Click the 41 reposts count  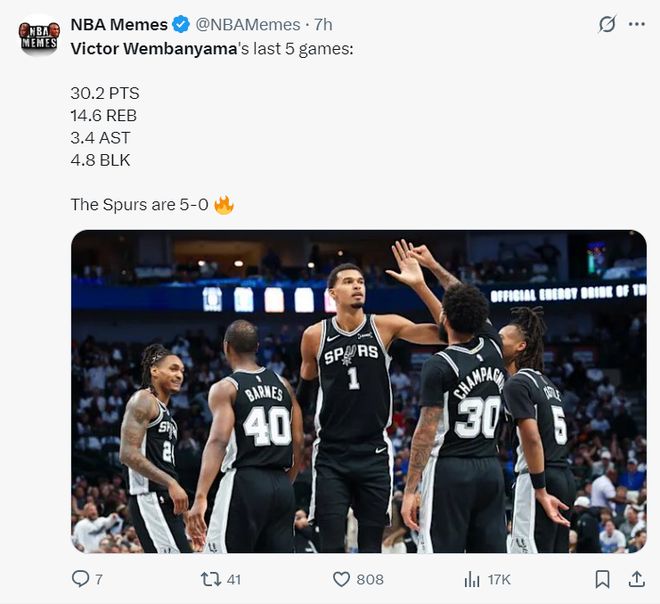coord(234,580)
